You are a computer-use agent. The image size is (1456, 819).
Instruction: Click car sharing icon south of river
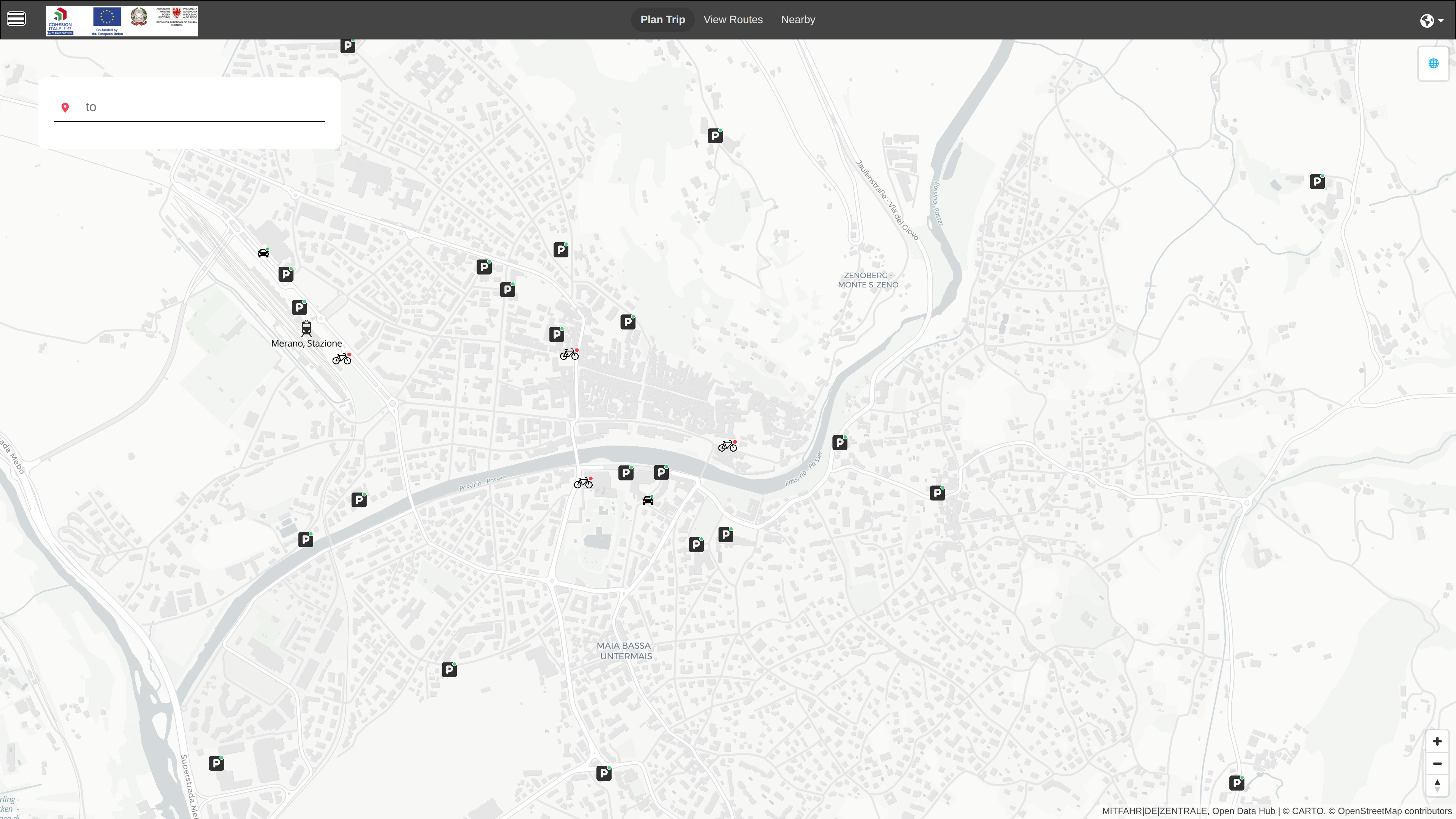(648, 500)
